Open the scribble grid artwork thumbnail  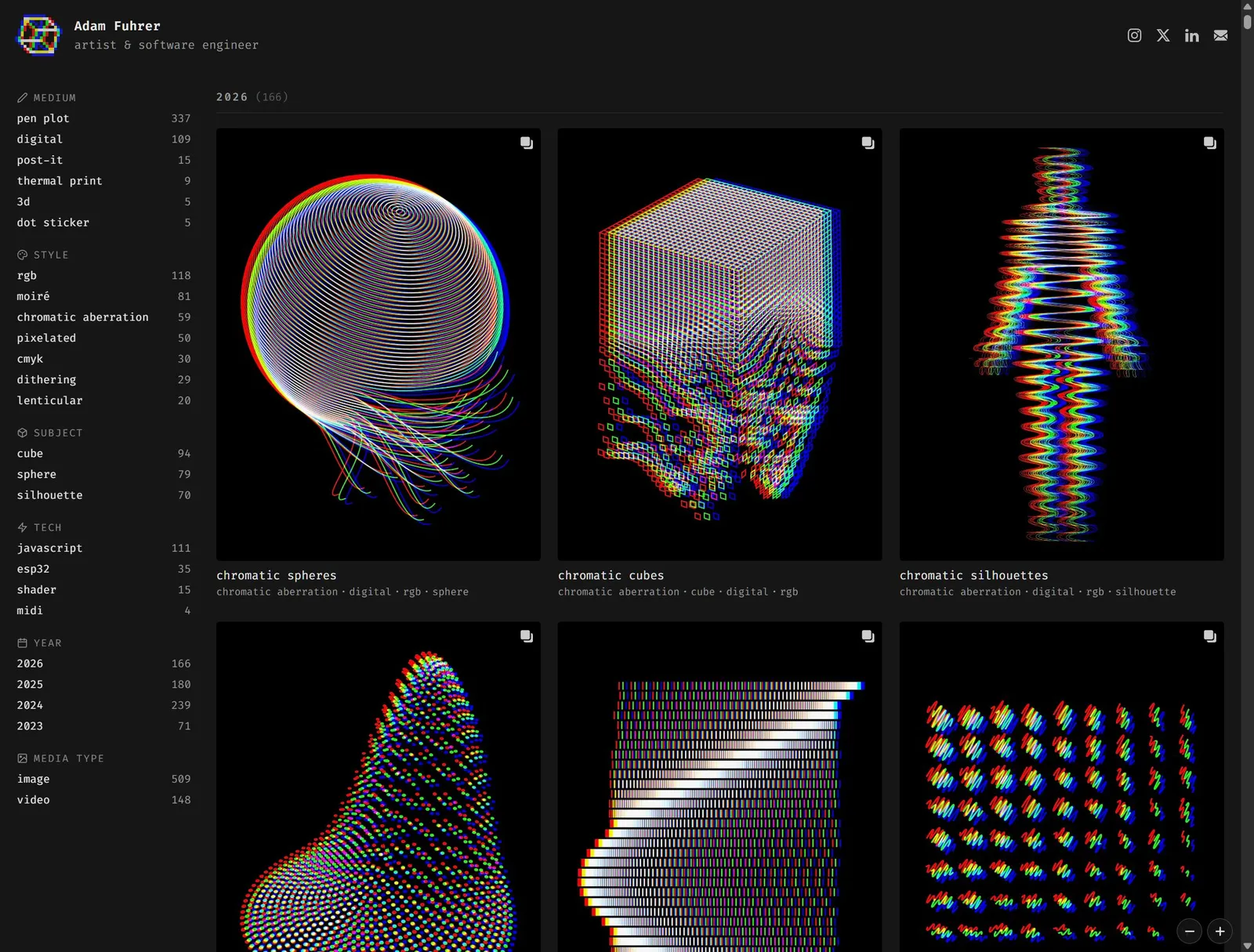tap(1062, 787)
